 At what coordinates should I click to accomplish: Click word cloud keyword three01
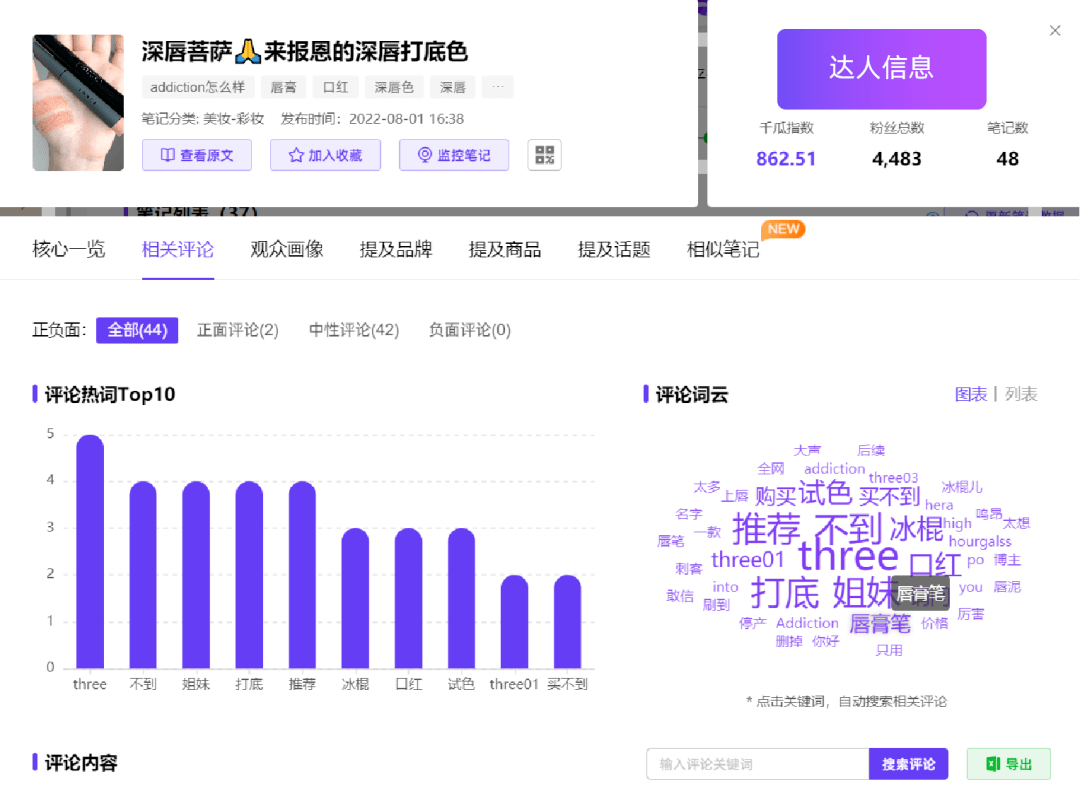pyautogui.click(x=748, y=560)
